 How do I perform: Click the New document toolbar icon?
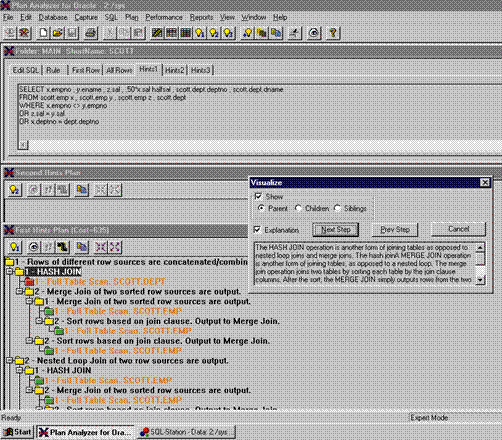pos(43,33)
